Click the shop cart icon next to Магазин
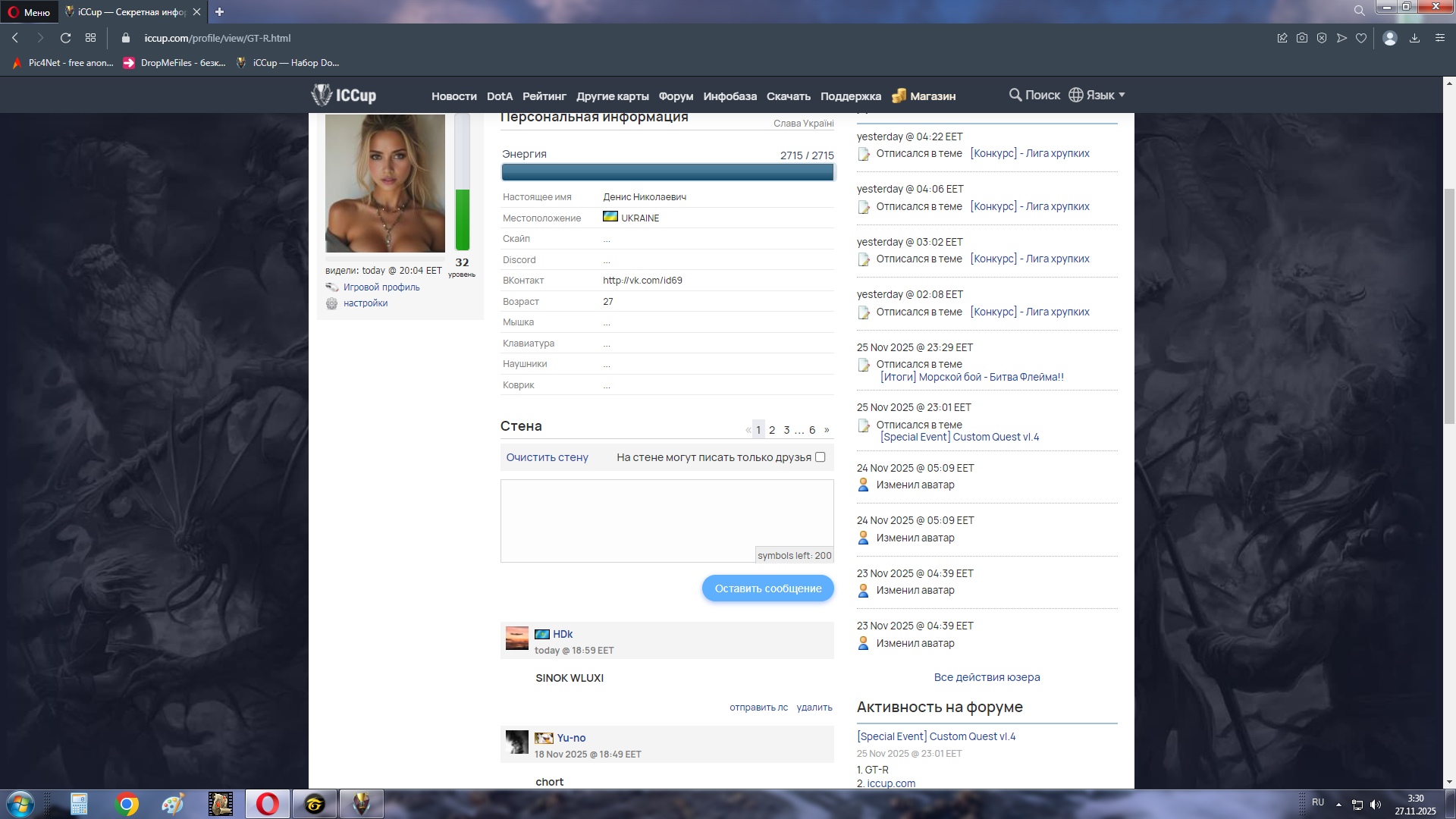1456x819 pixels. point(899,96)
